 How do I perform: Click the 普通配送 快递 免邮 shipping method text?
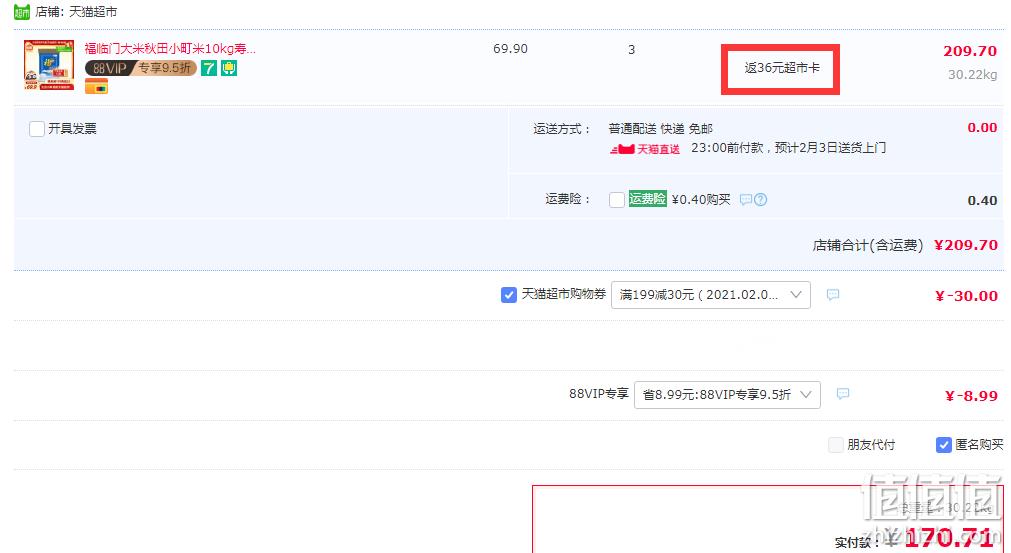tap(660, 128)
